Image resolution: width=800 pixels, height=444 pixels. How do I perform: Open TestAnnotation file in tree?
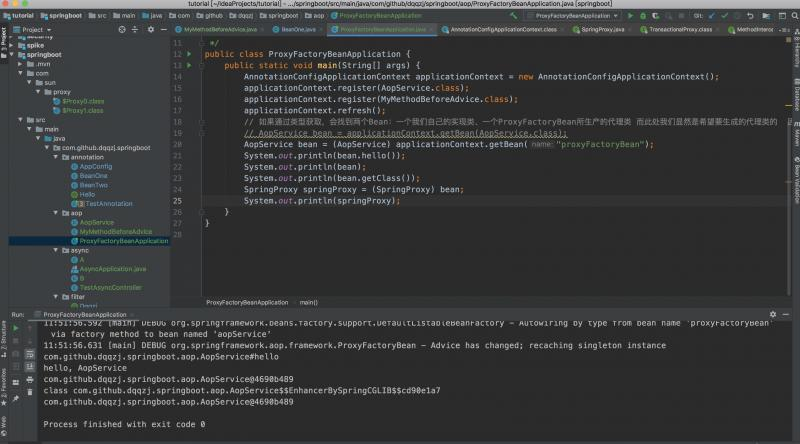[102, 204]
